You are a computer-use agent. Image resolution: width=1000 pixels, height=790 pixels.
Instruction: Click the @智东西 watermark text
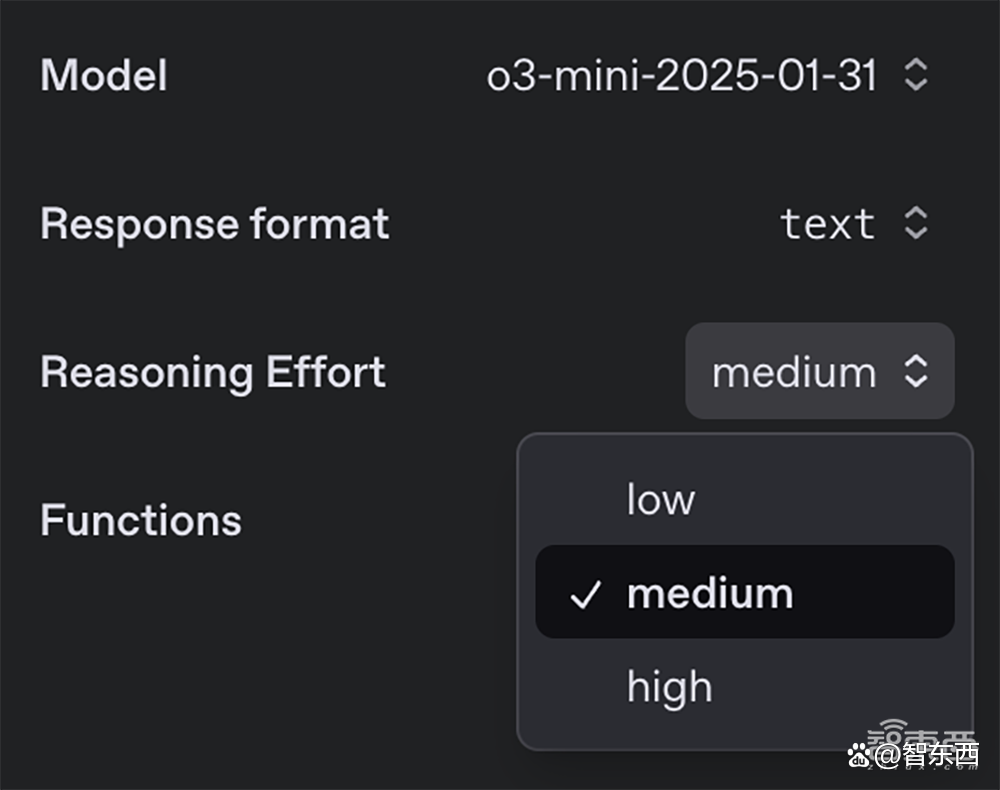pos(927,755)
